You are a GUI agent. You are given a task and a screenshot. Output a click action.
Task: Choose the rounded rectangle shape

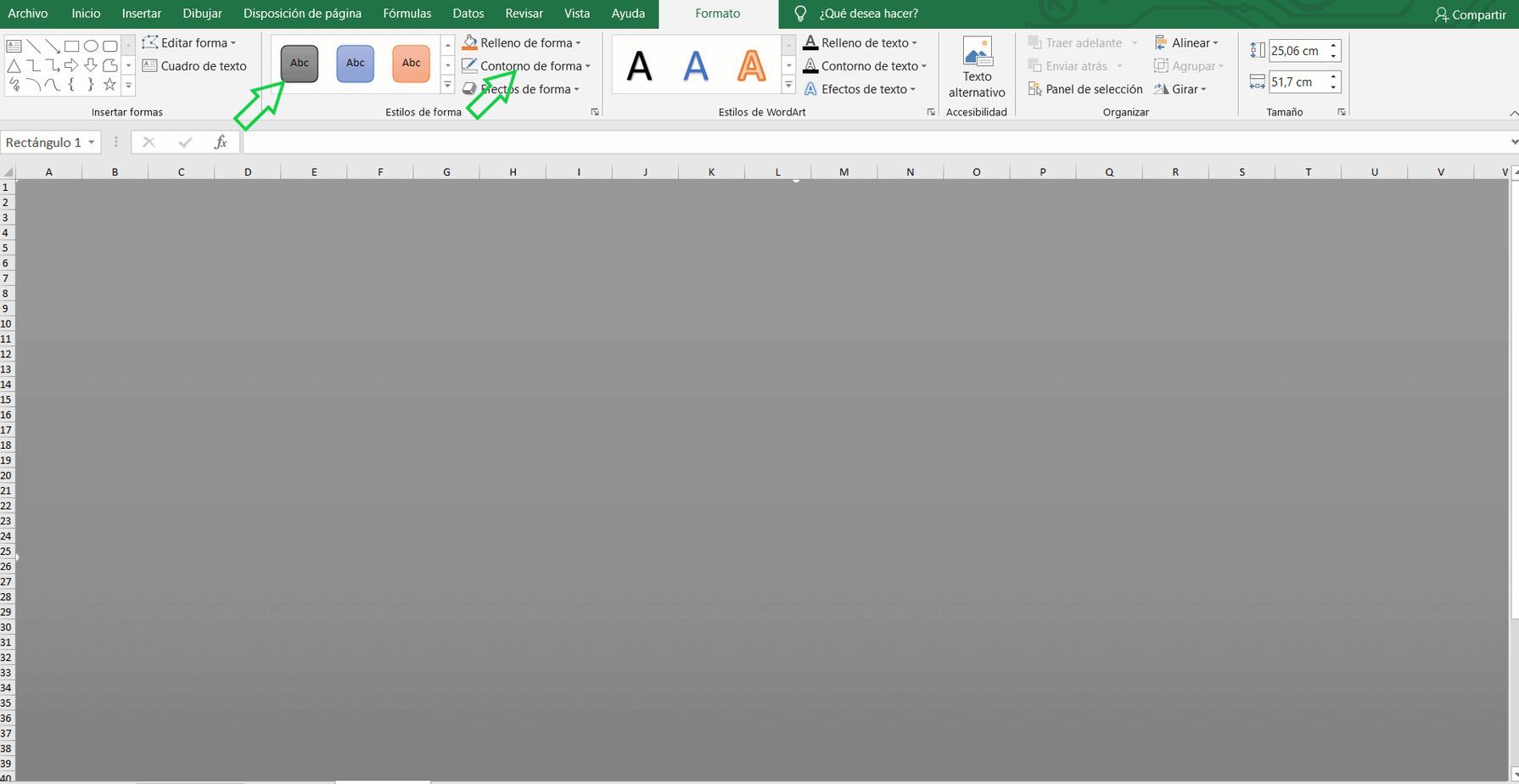coord(109,46)
